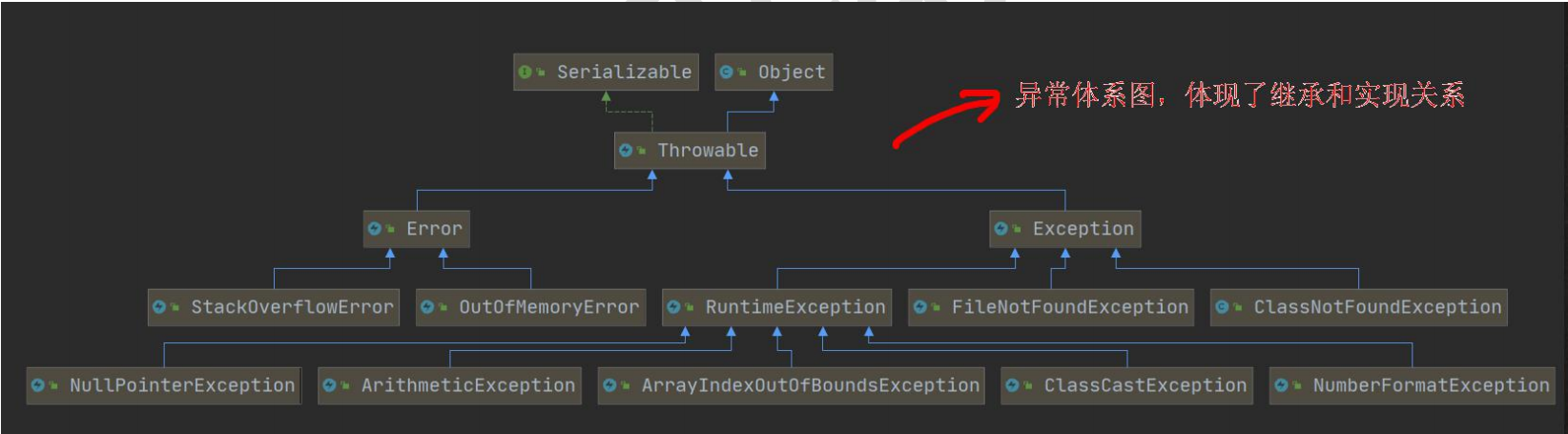Click the Throwable node label
The height and width of the screenshot is (434, 1568).
click(708, 151)
